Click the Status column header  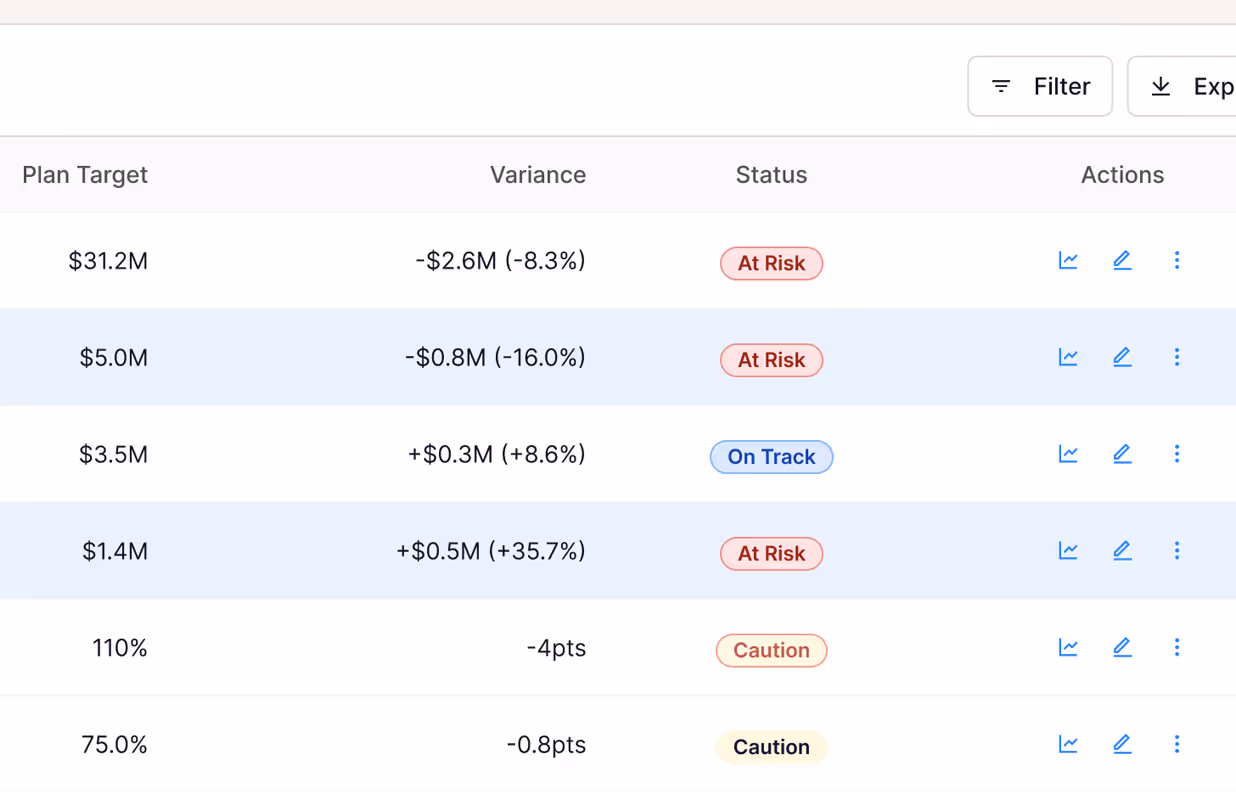(x=771, y=175)
